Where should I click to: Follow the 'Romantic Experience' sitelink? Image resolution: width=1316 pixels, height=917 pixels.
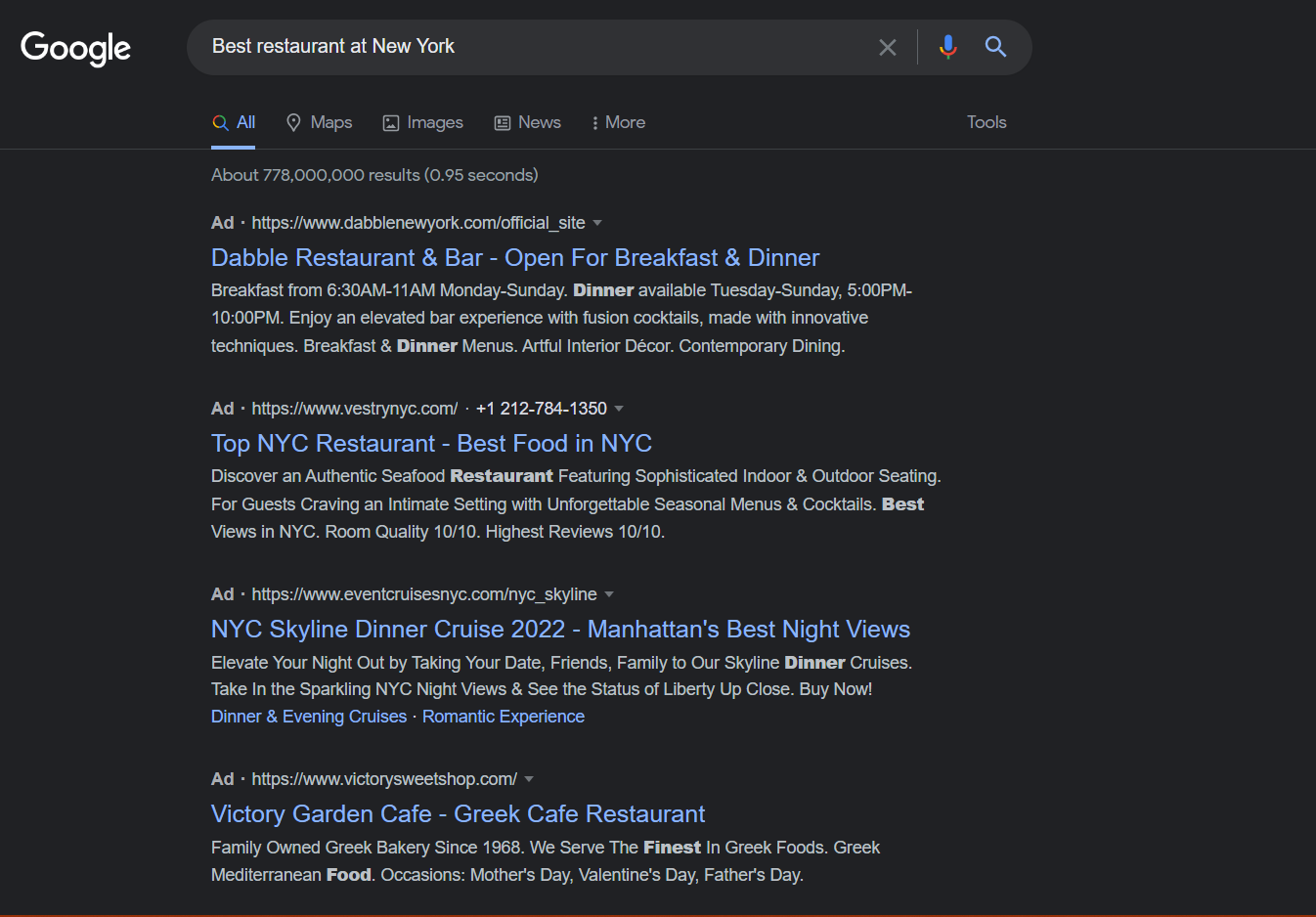[x=504, y=717]
